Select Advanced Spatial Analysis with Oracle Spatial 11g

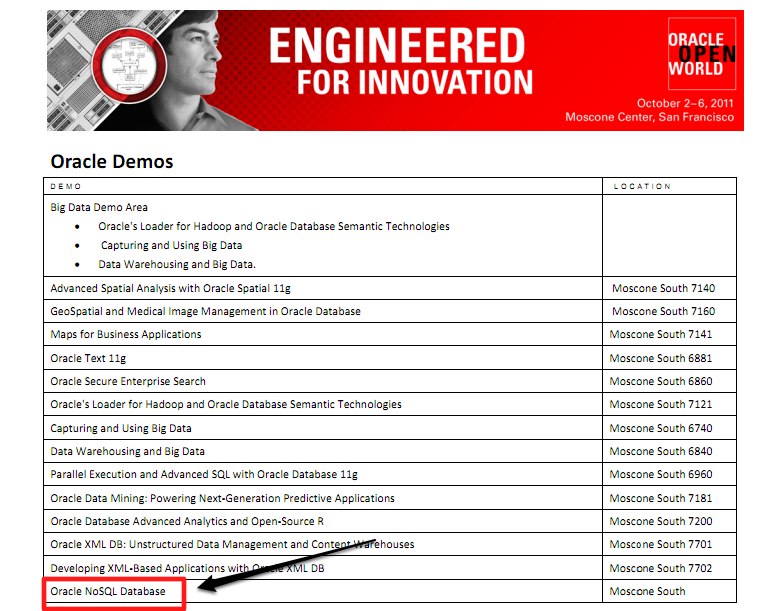(x=170, y=288)
